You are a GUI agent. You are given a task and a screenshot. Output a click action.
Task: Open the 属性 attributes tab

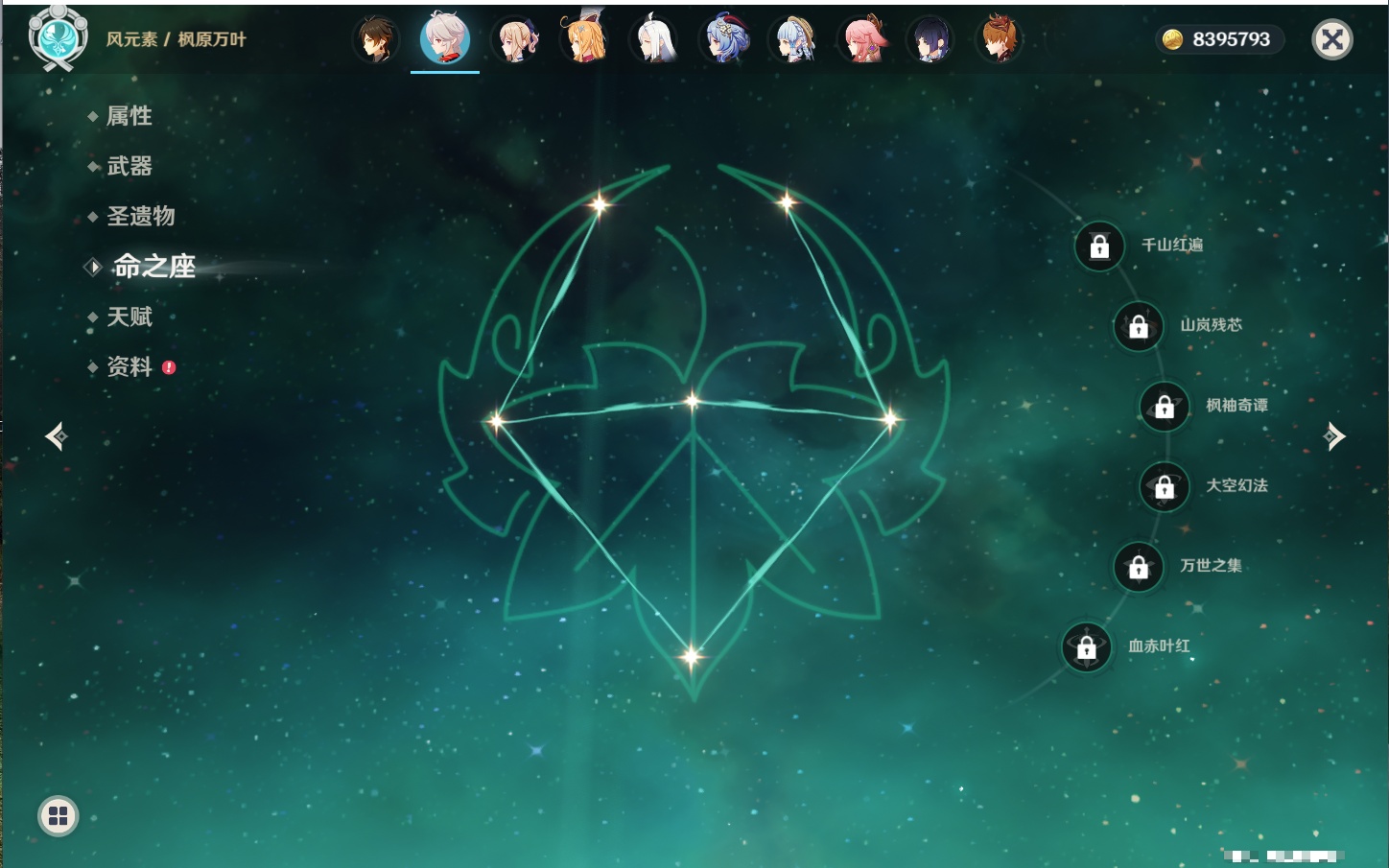coord(129,116)
